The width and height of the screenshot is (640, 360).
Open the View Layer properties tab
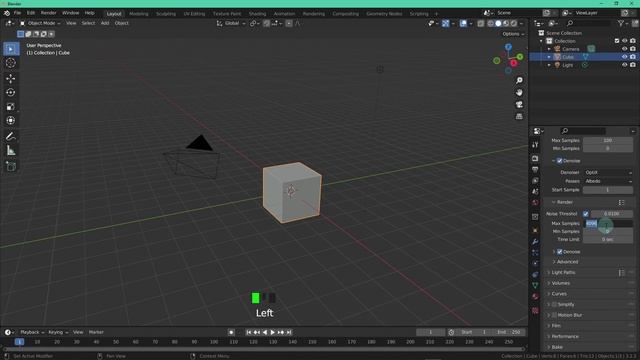[535, 180]
